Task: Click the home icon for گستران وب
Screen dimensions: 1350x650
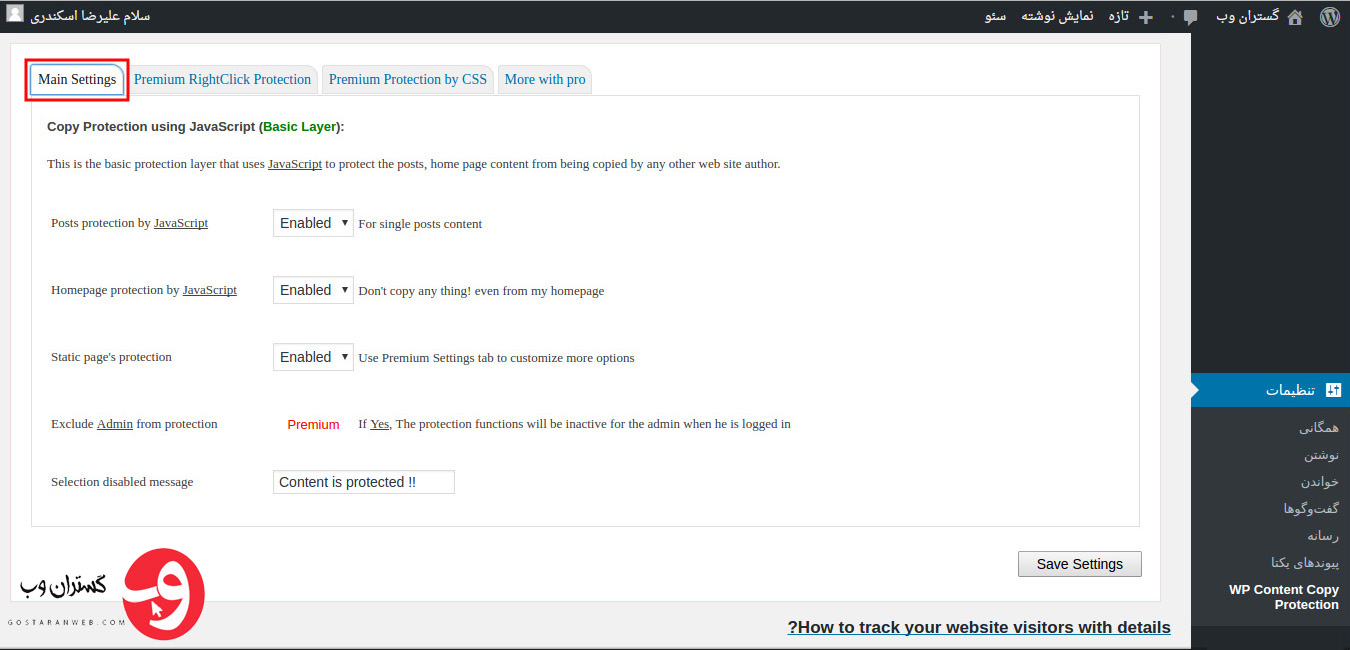Action: 1295,17
